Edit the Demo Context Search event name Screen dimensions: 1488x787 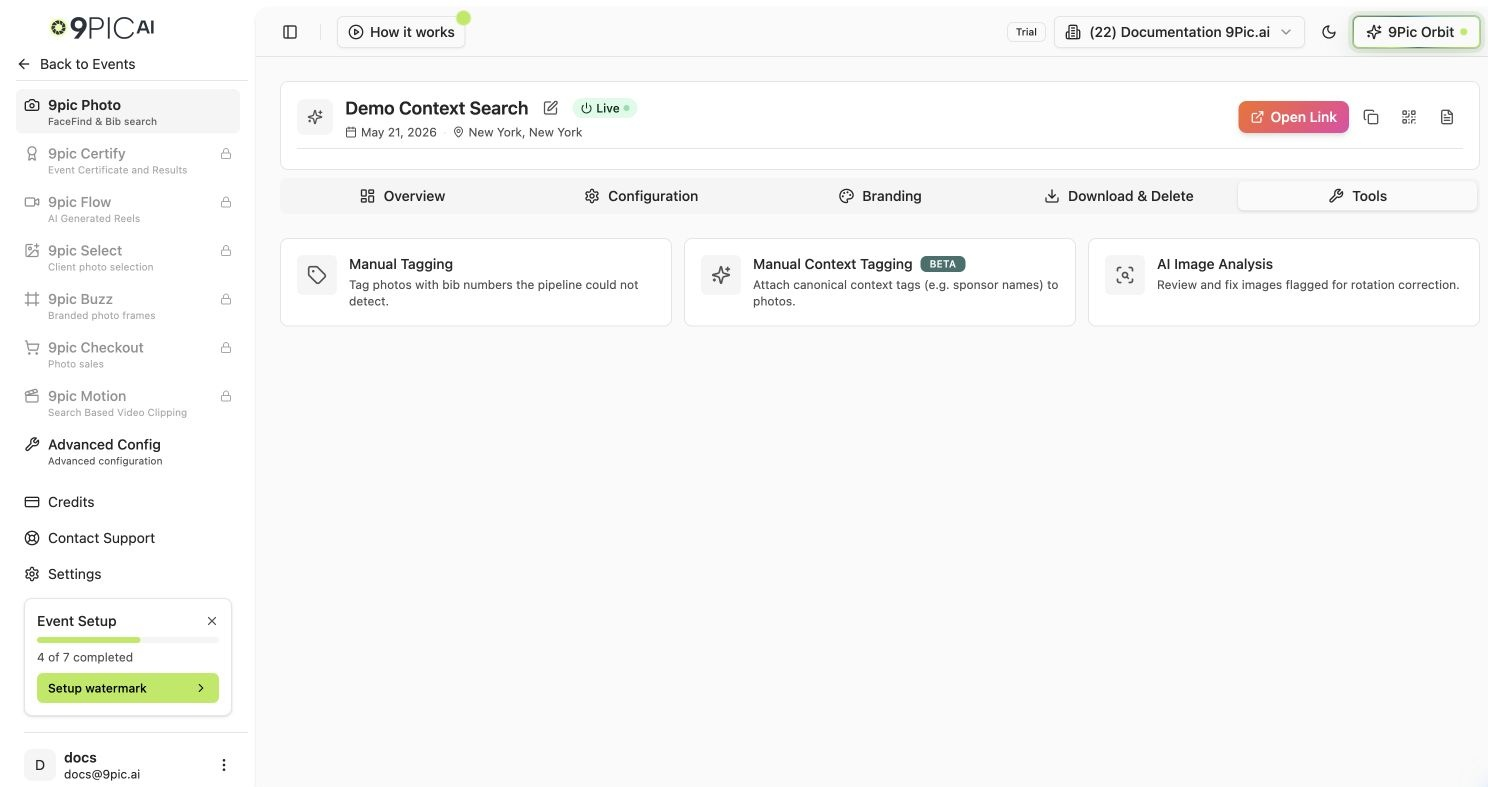[x=550, y=108]
